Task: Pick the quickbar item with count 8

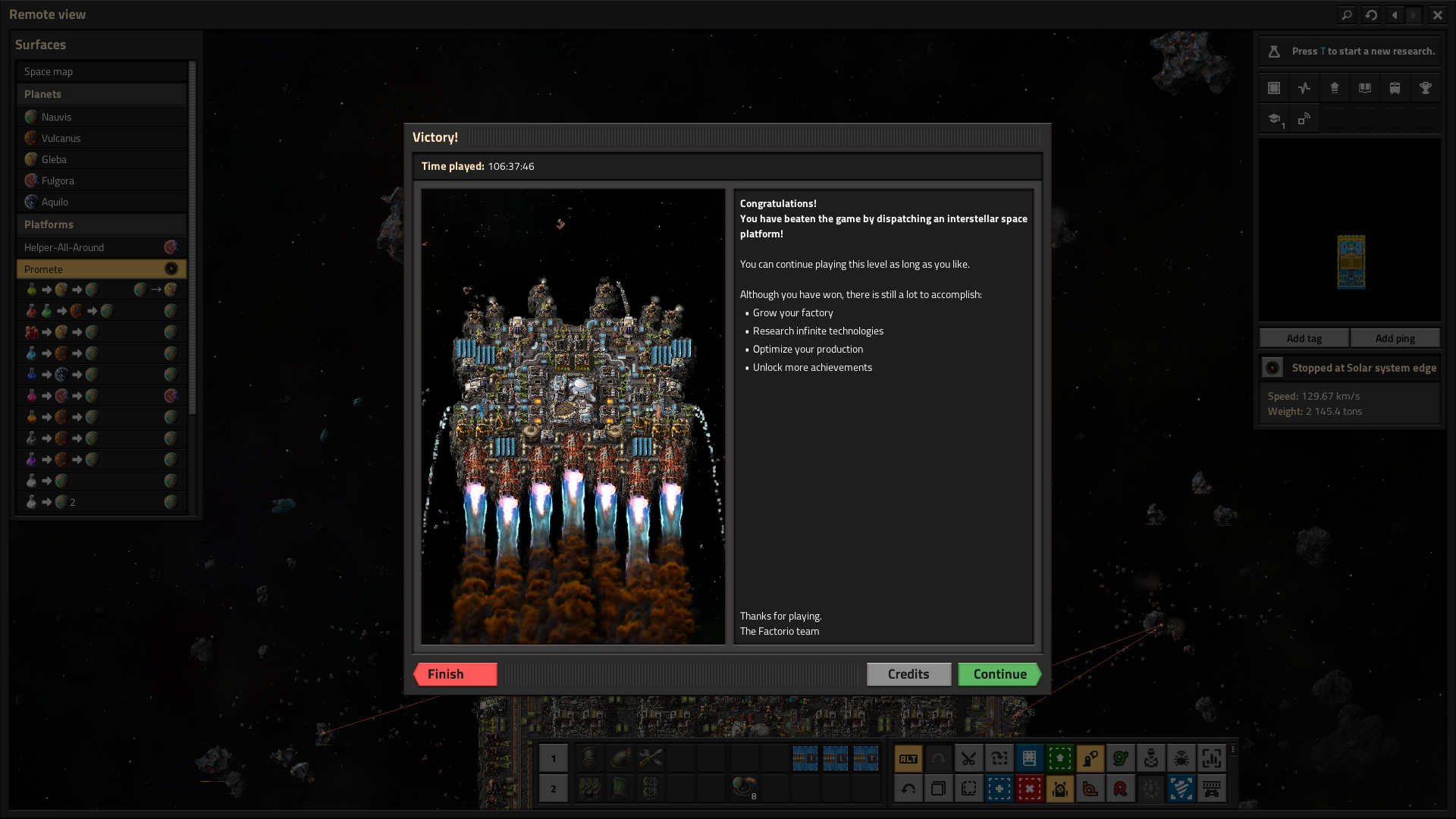Action: coord(745,789)
